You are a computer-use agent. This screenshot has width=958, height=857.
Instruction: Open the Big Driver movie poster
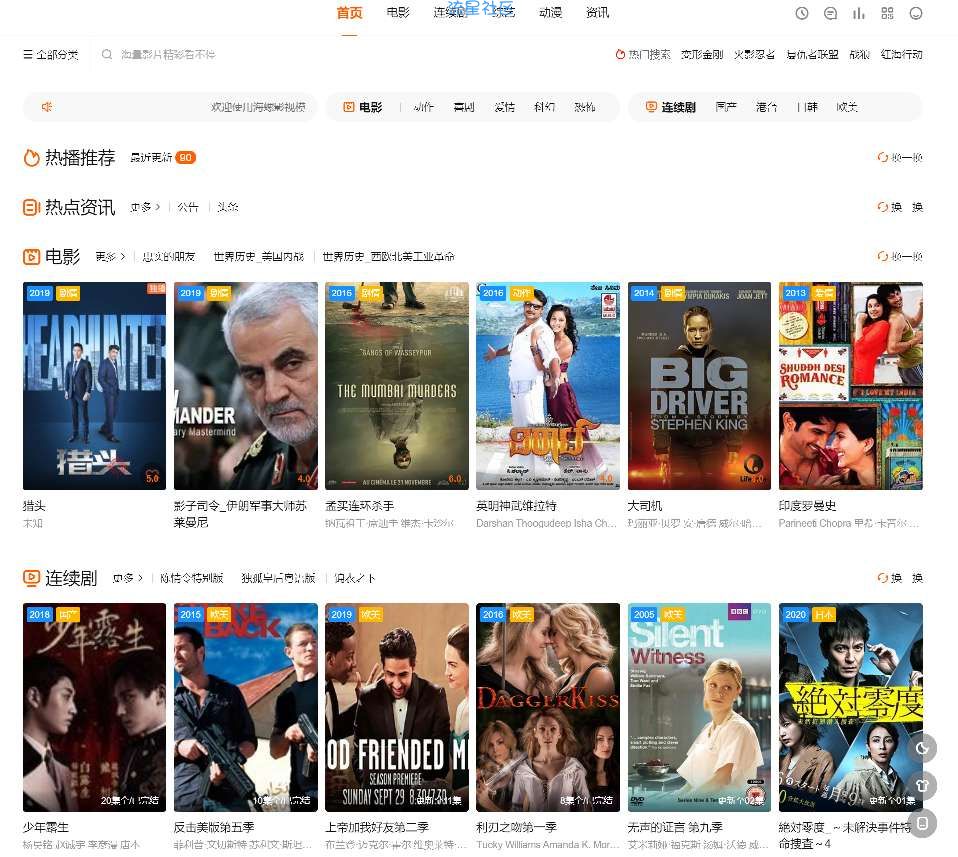[x=699, y=385]
